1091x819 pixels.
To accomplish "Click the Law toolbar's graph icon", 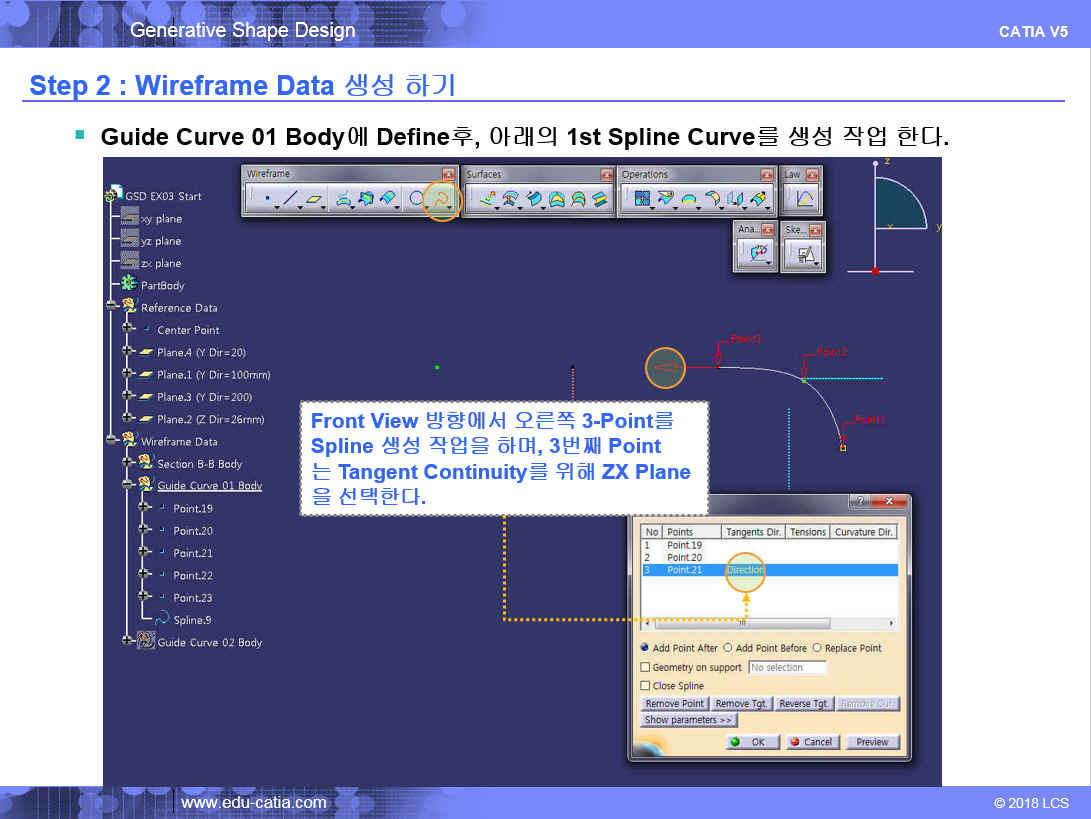I will [x=804, y=199].
